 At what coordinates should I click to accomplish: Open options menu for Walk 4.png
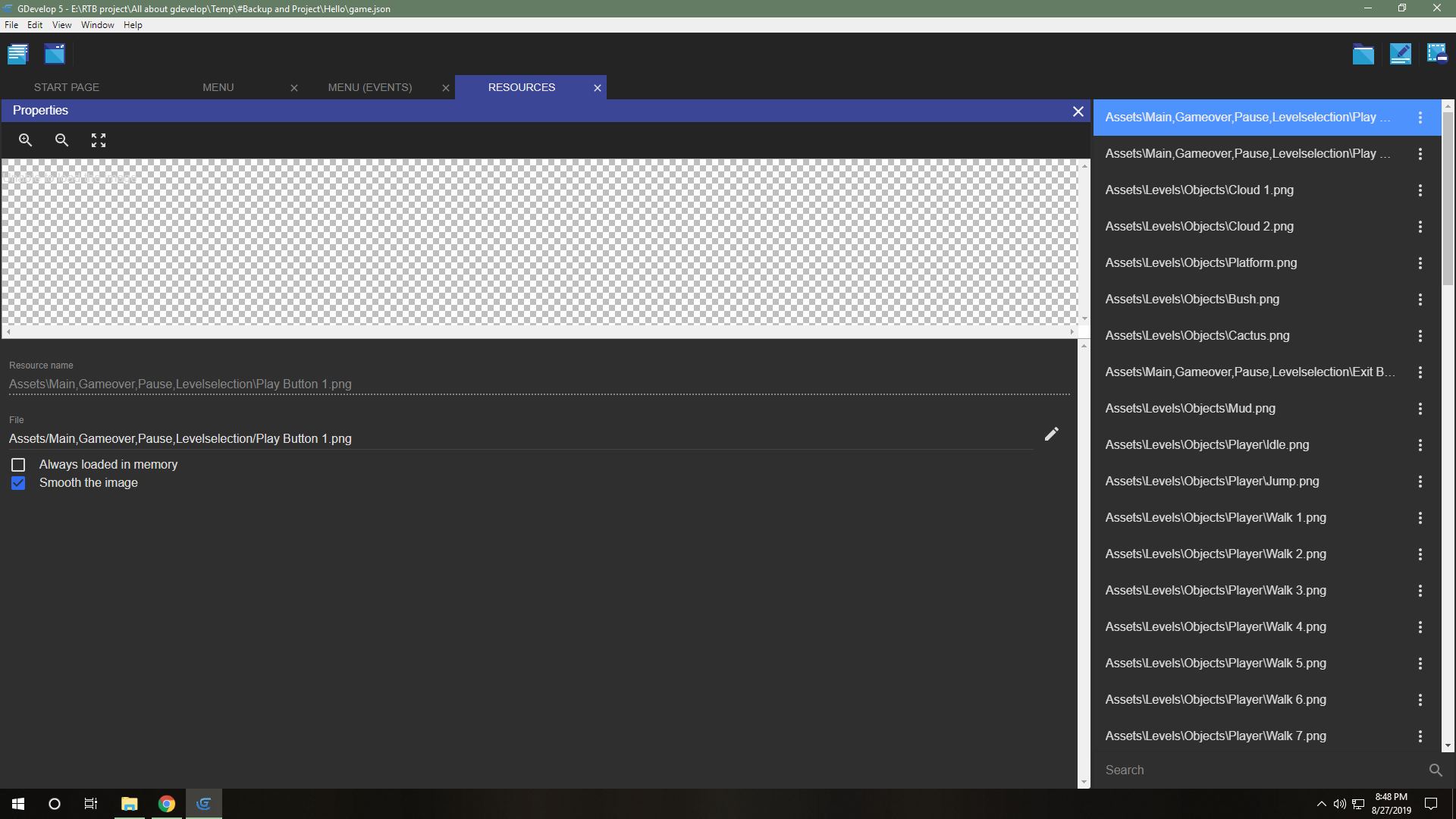coord(1420,627)
